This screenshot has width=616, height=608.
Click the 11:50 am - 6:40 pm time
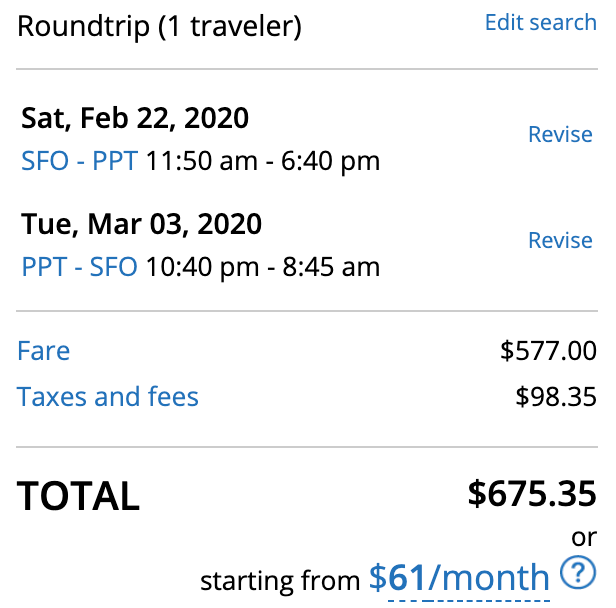[263, 161]
